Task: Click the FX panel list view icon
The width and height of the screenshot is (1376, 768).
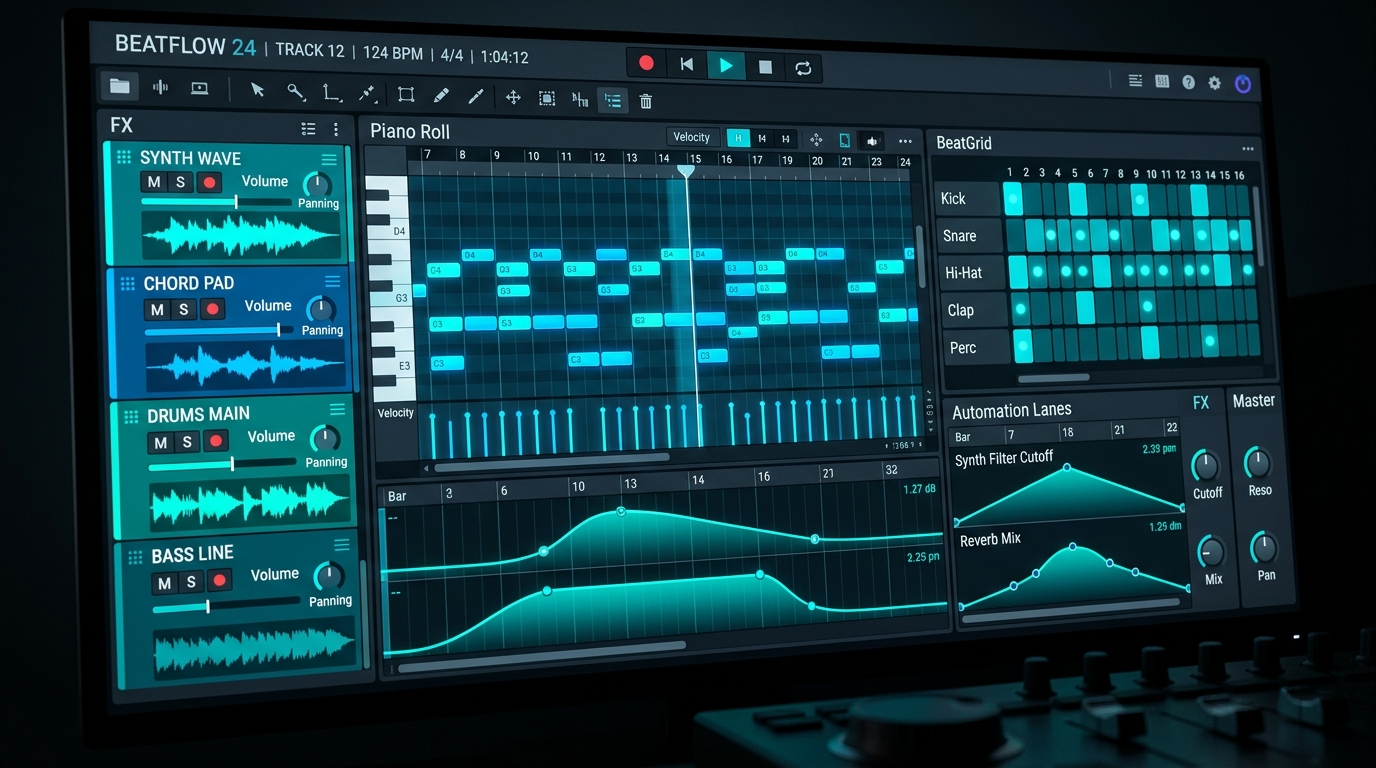Action: click(308, 129)
